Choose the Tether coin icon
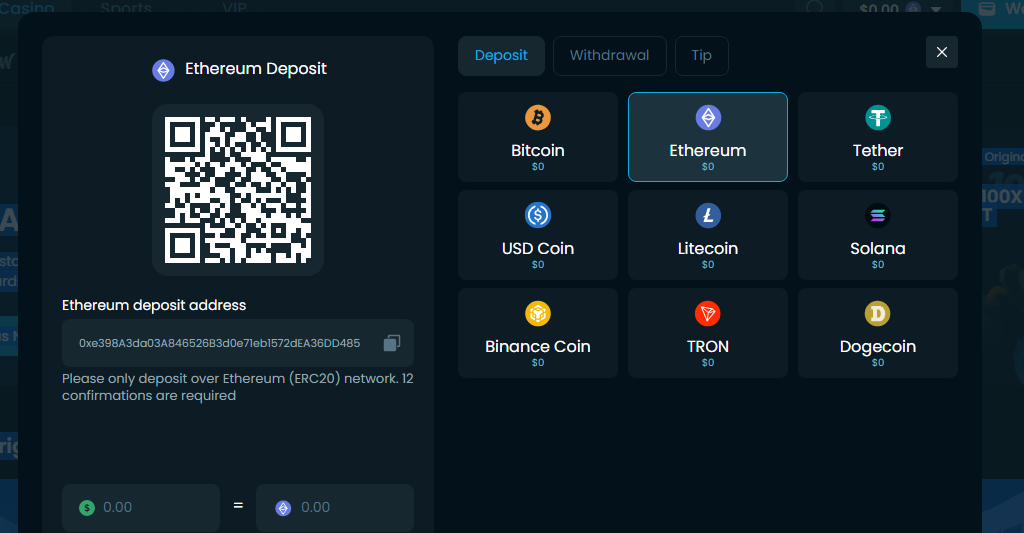Image resolution: width=1024 pixels, height=533 pixels. tap(878, 118)
